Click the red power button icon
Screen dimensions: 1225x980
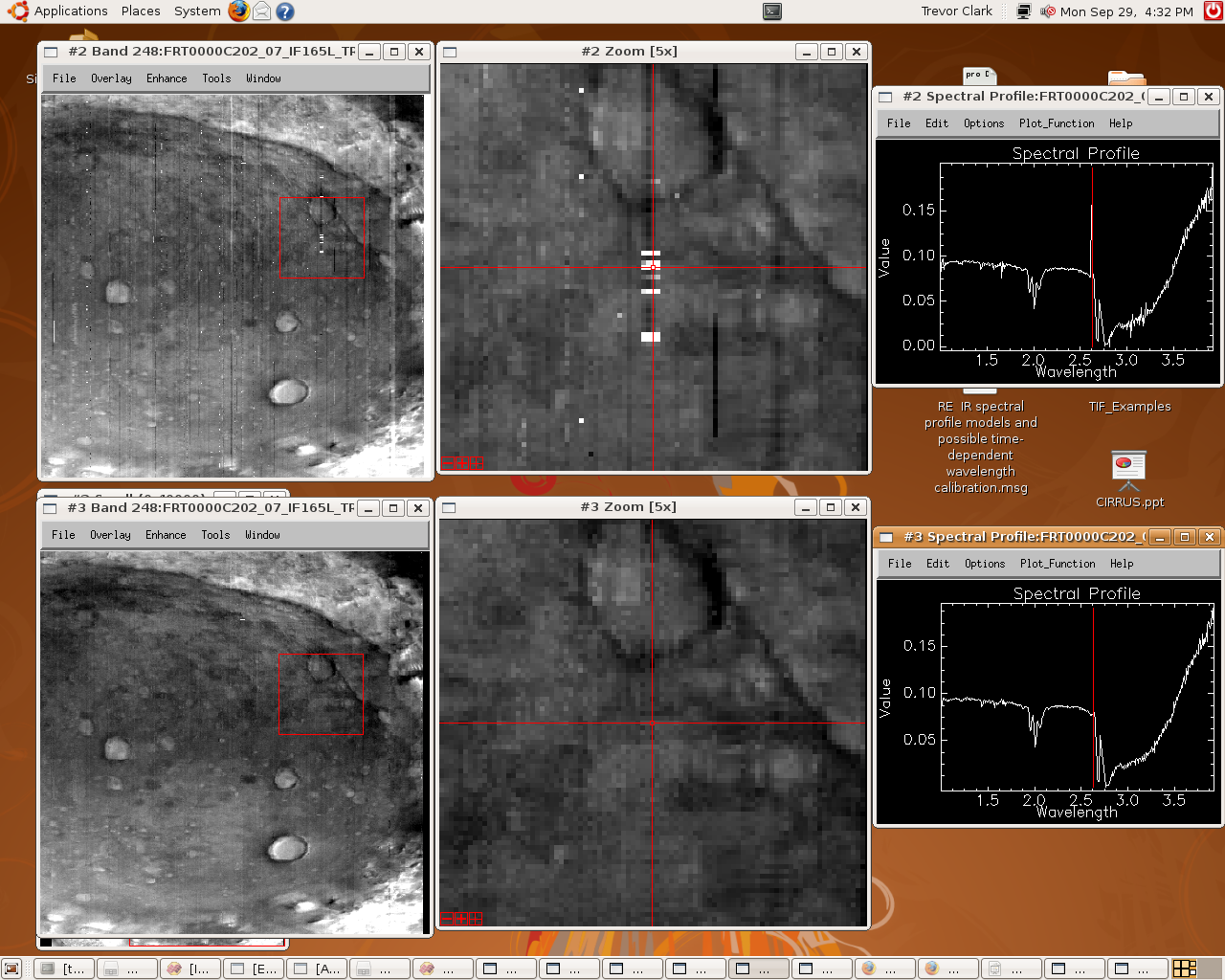[x=1214, y=11]
